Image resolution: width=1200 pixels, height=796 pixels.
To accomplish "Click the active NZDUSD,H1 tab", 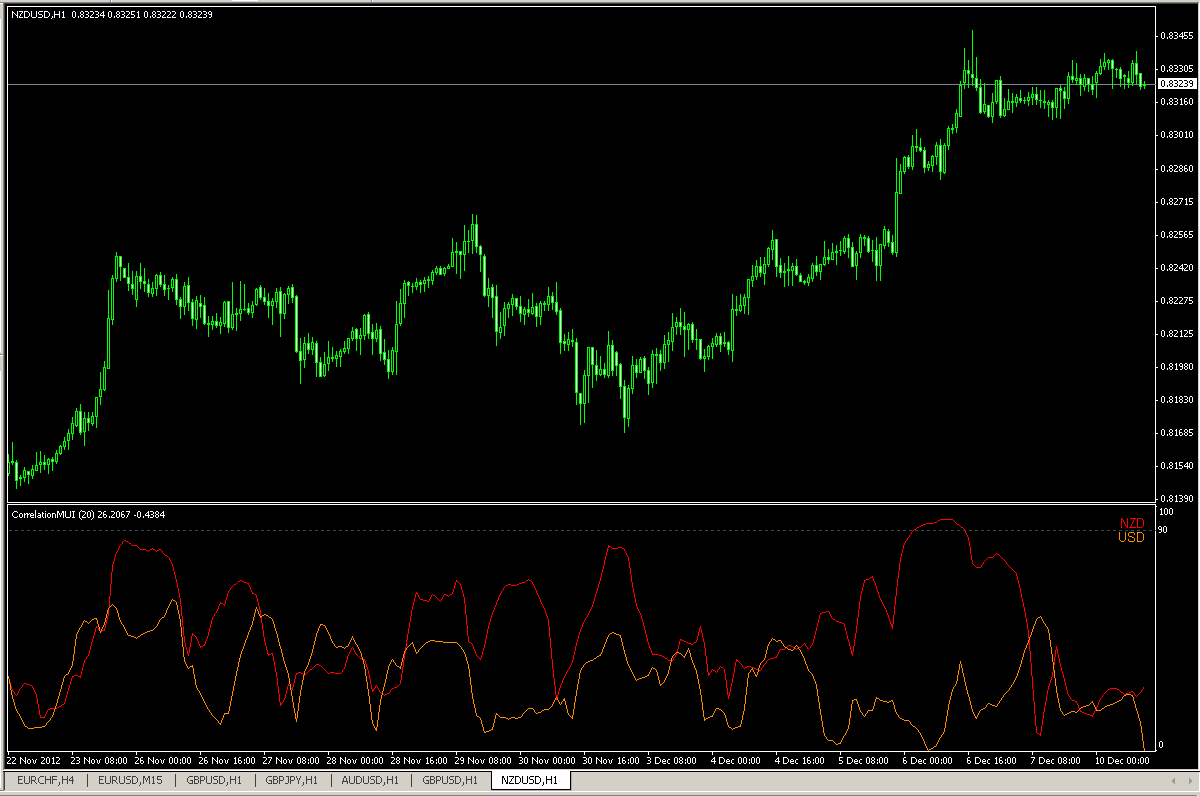I will (x=530, y=779).
